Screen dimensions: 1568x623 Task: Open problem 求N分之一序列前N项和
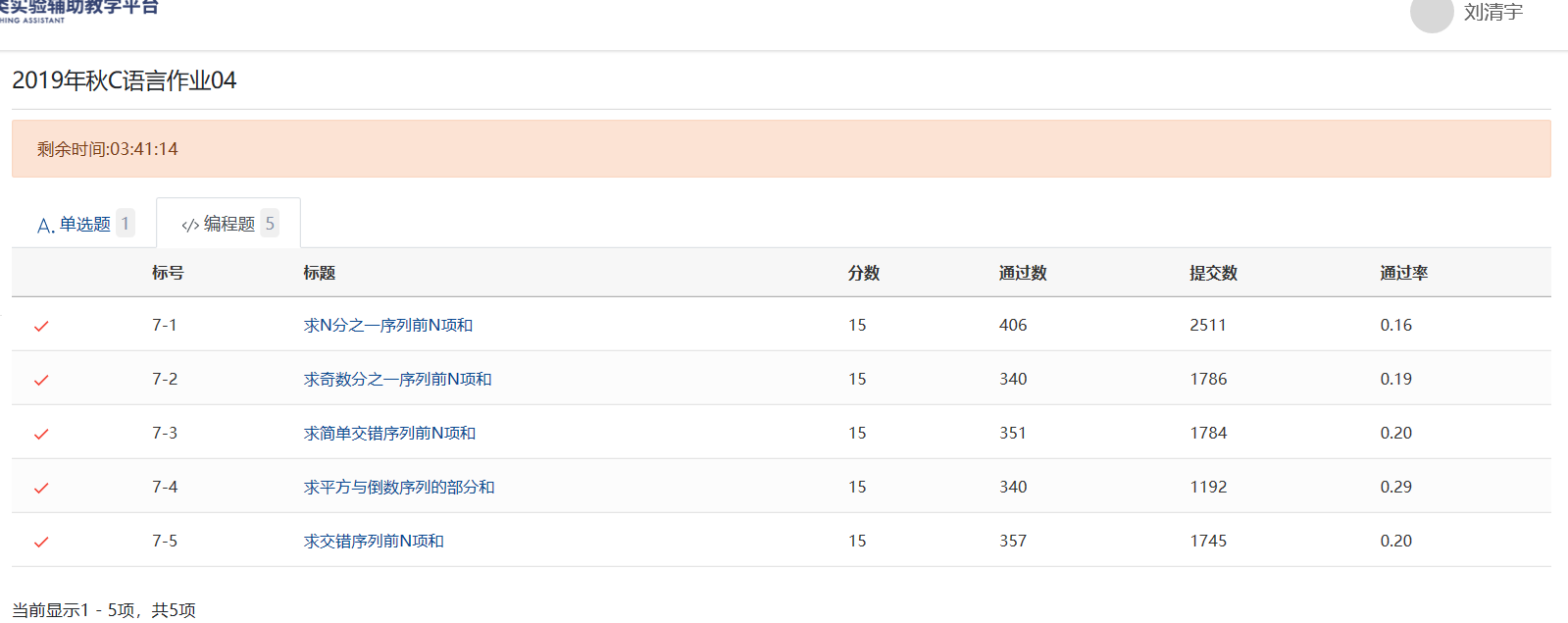pyautogui.click(x=388, y=325)
